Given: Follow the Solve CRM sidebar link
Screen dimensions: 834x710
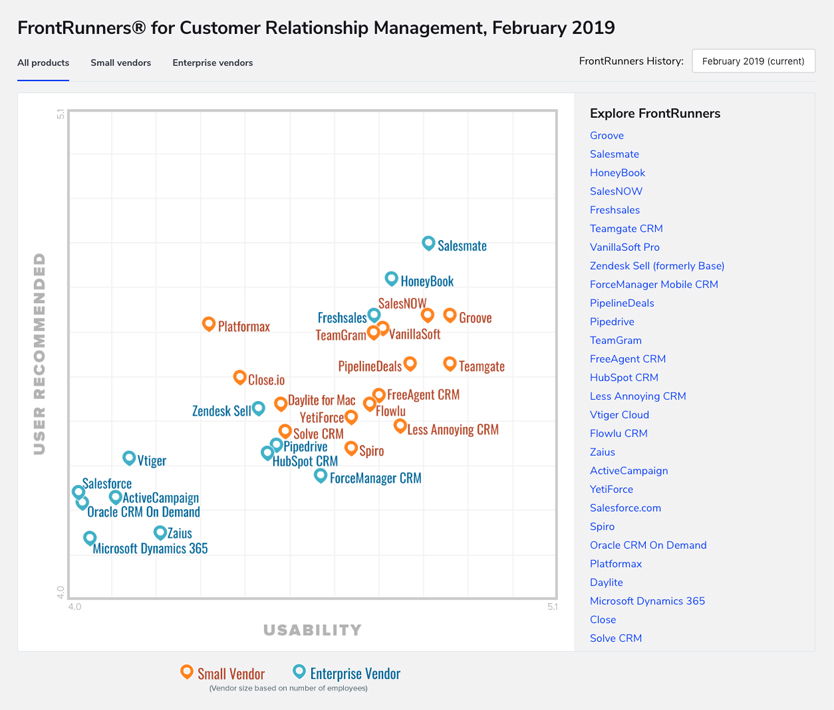Looking at the screenshot, I should (616, 638).
